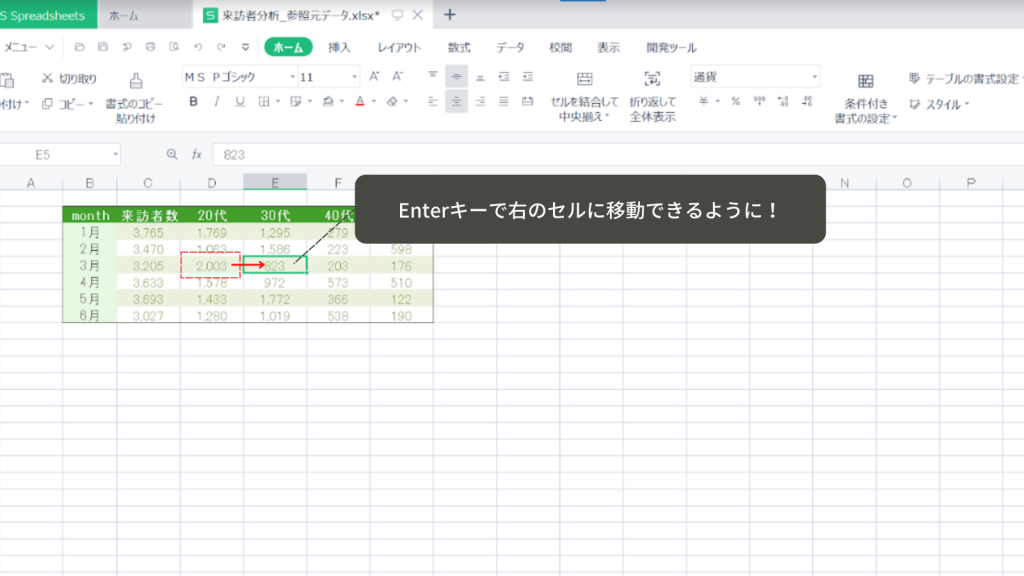The width and height of the screenshot is (1024, 576).
Task: Expand the font size dropdown
Action: (x=354, y=77)
